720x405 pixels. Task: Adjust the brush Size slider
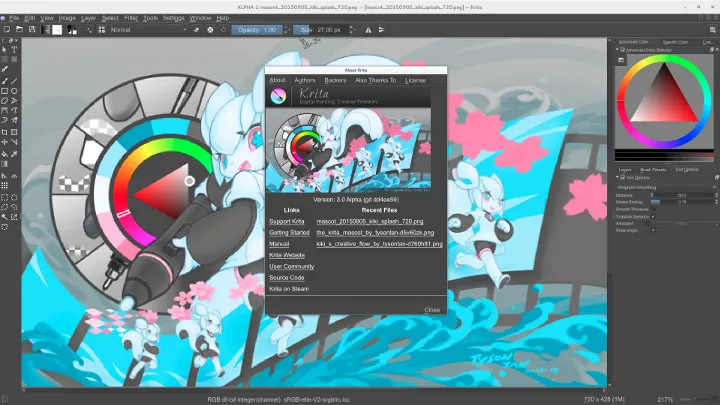pyautogui.click(x=320, y=30)
